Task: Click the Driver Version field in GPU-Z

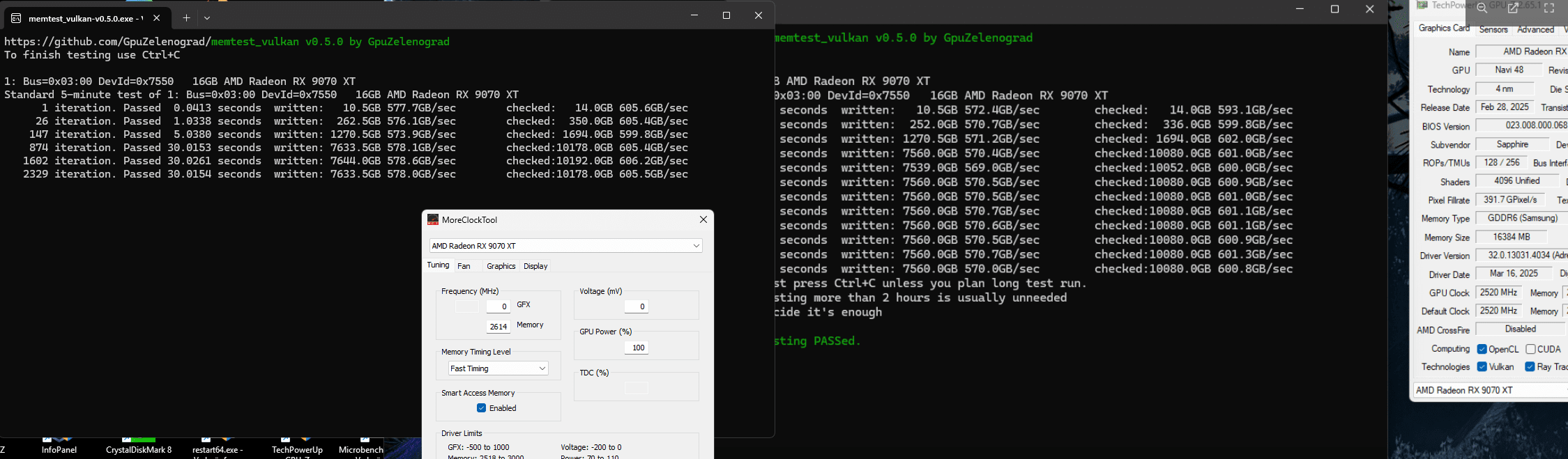Action: point(1521,256)
